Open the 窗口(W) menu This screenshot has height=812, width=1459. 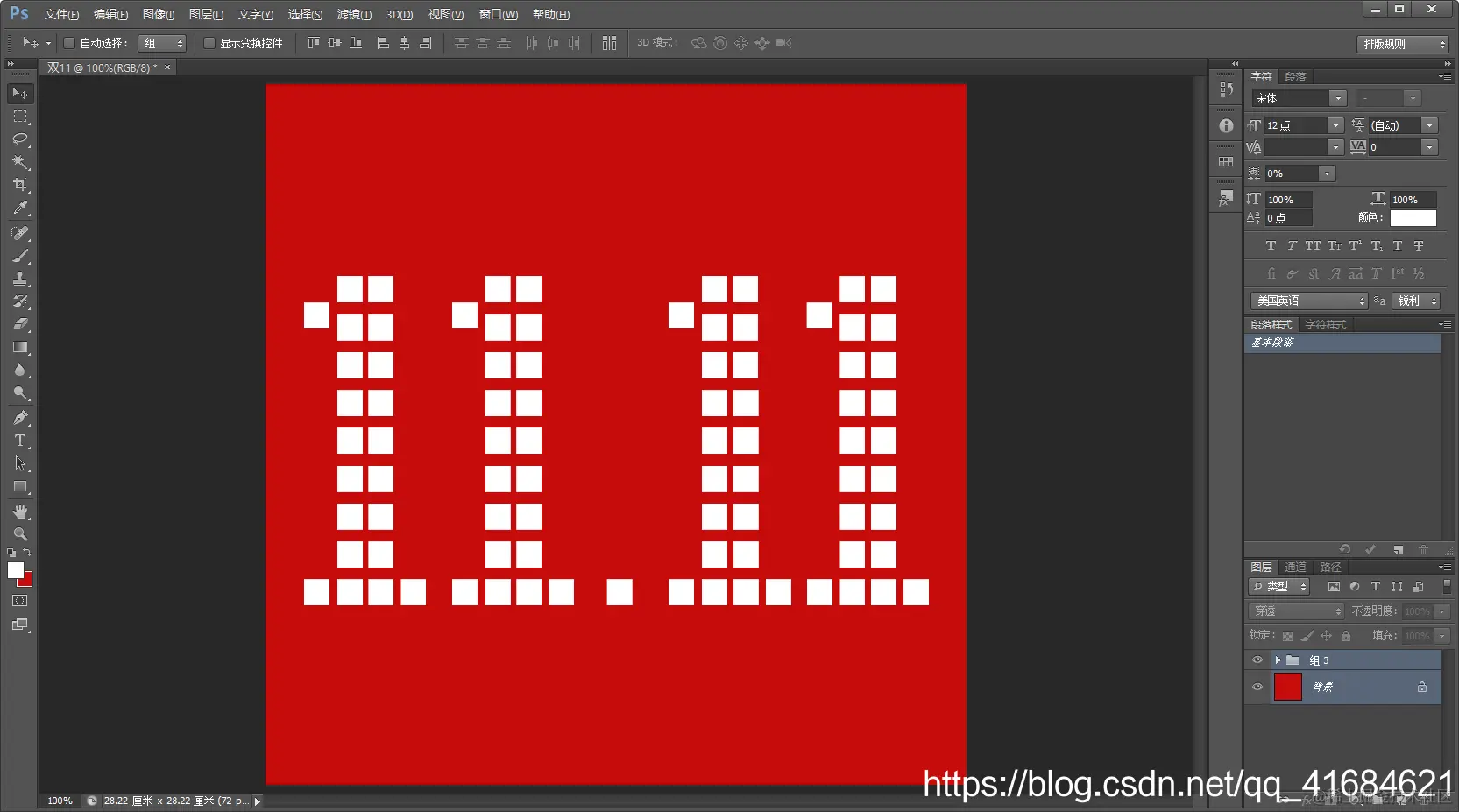pos(499,15)
